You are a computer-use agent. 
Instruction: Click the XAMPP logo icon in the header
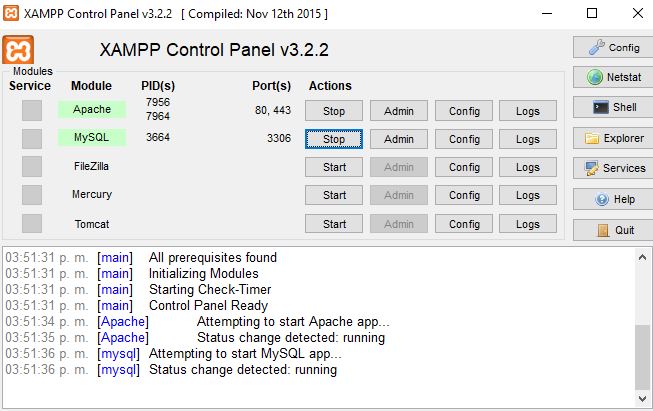pos(20,49)
